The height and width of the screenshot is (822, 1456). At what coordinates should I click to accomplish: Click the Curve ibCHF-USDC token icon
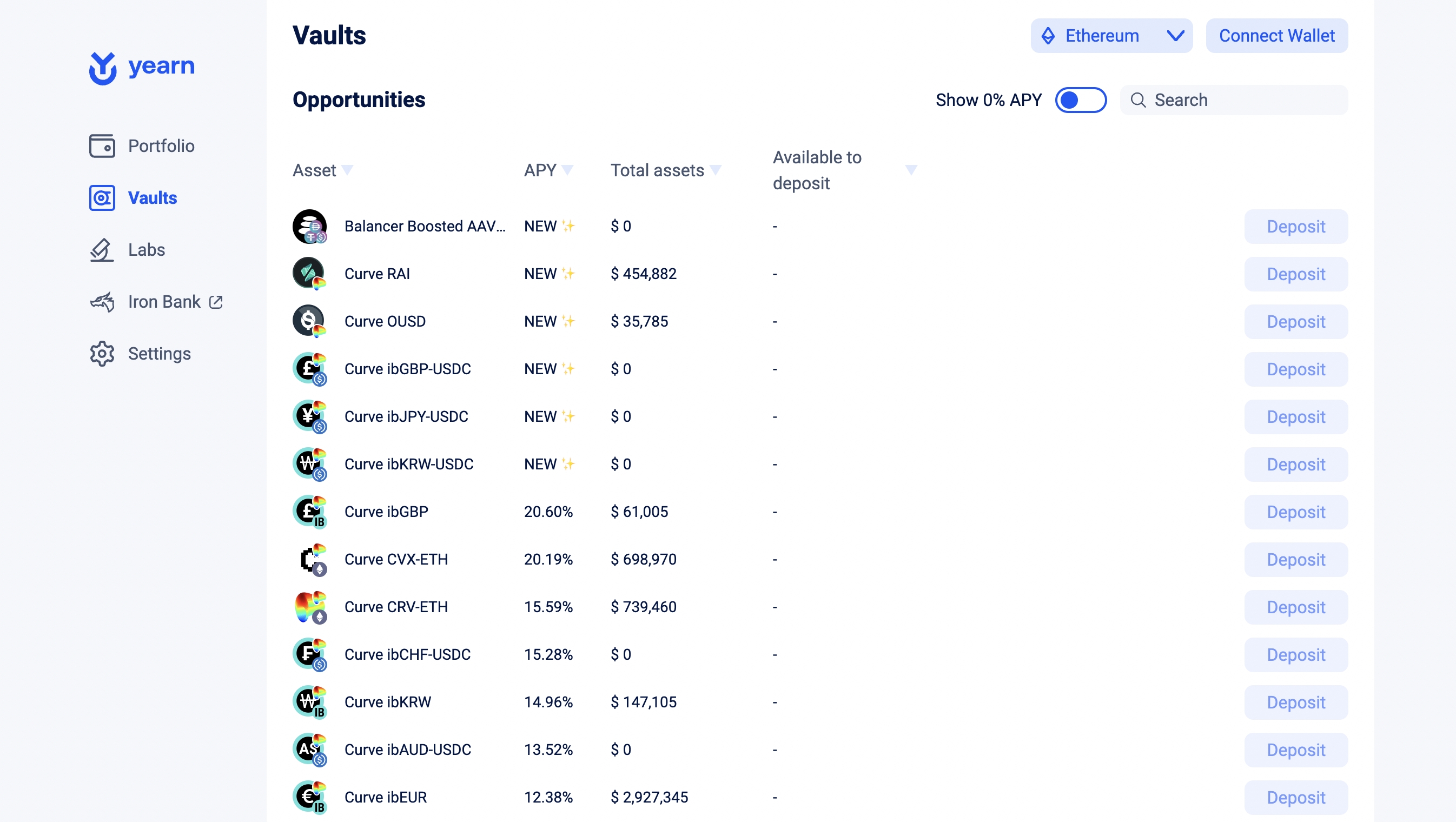(310, 654)
